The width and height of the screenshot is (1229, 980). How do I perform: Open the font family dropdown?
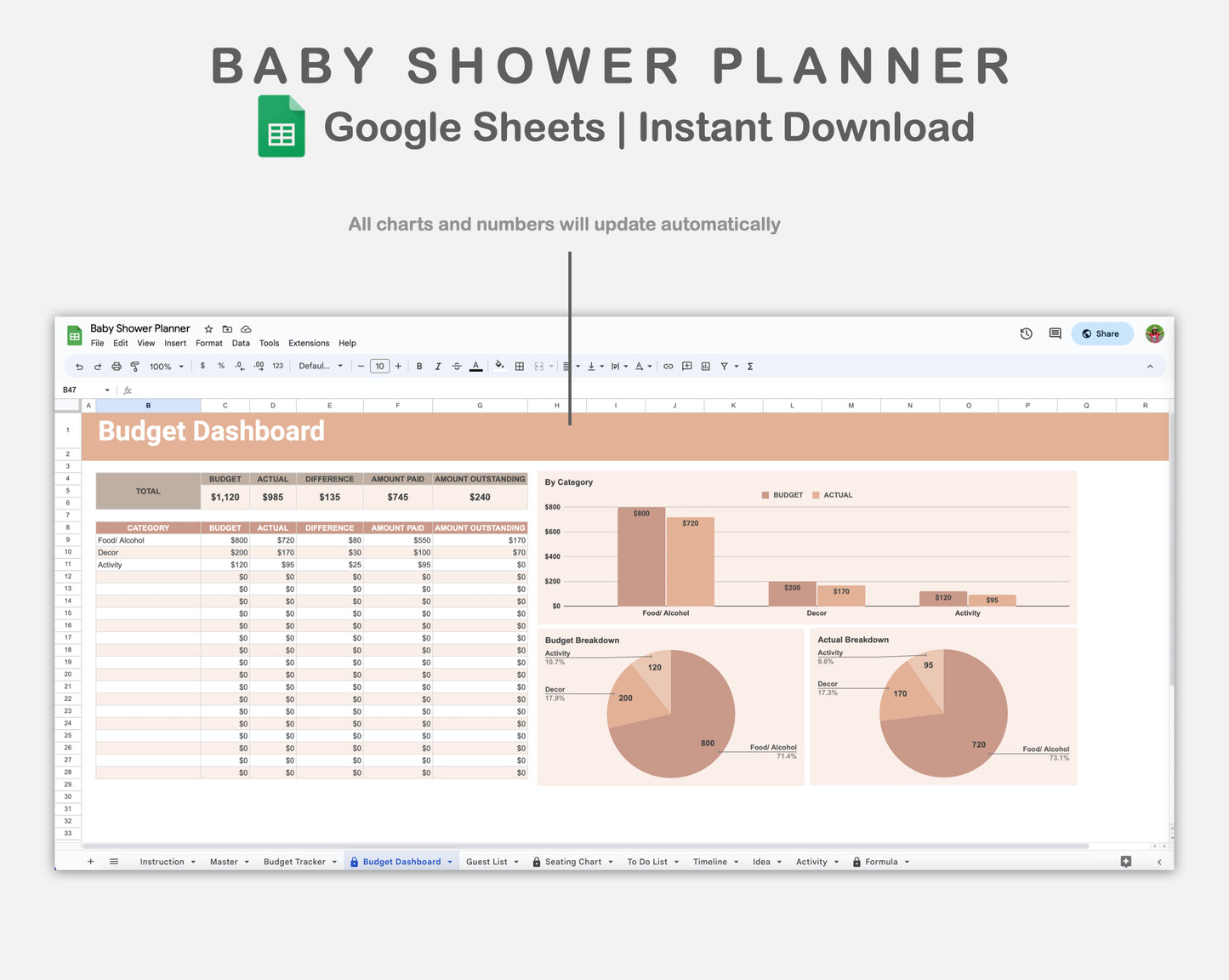[x=321, y=367]
